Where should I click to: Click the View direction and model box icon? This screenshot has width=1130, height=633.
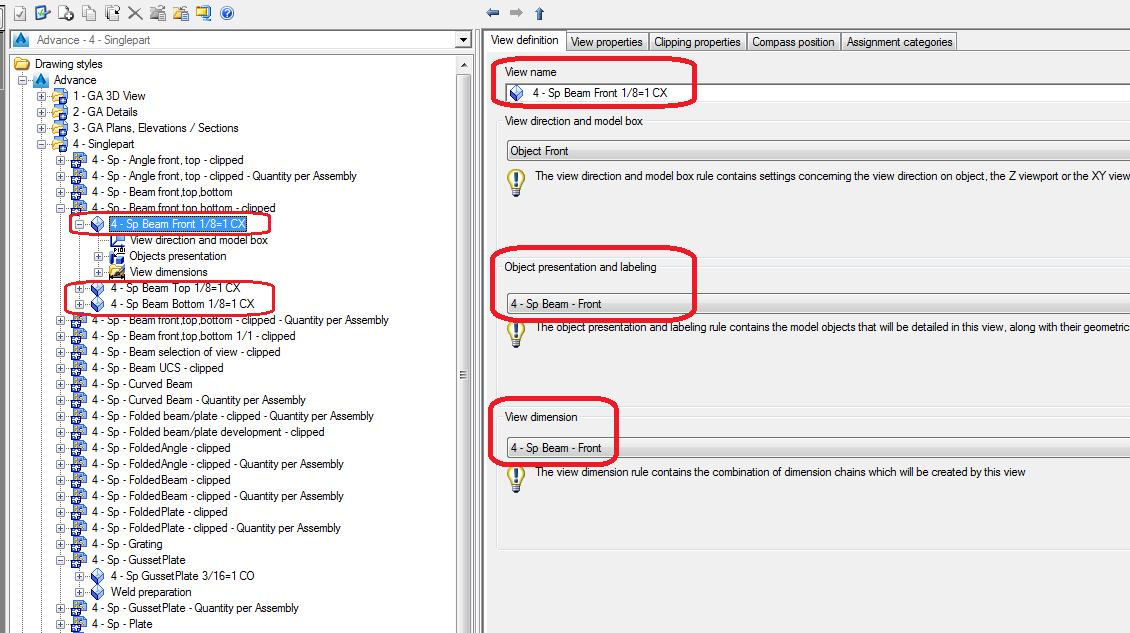(117, 240)
